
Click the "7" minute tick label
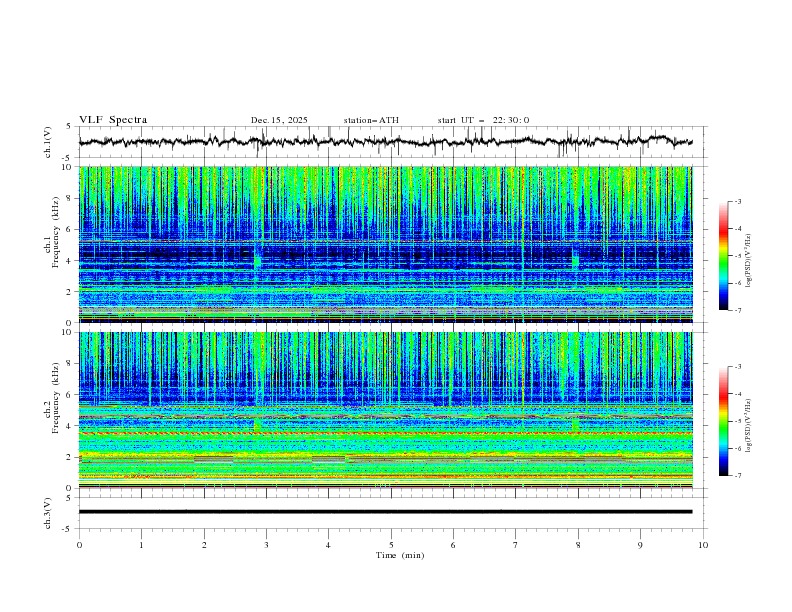coord(516,545)
